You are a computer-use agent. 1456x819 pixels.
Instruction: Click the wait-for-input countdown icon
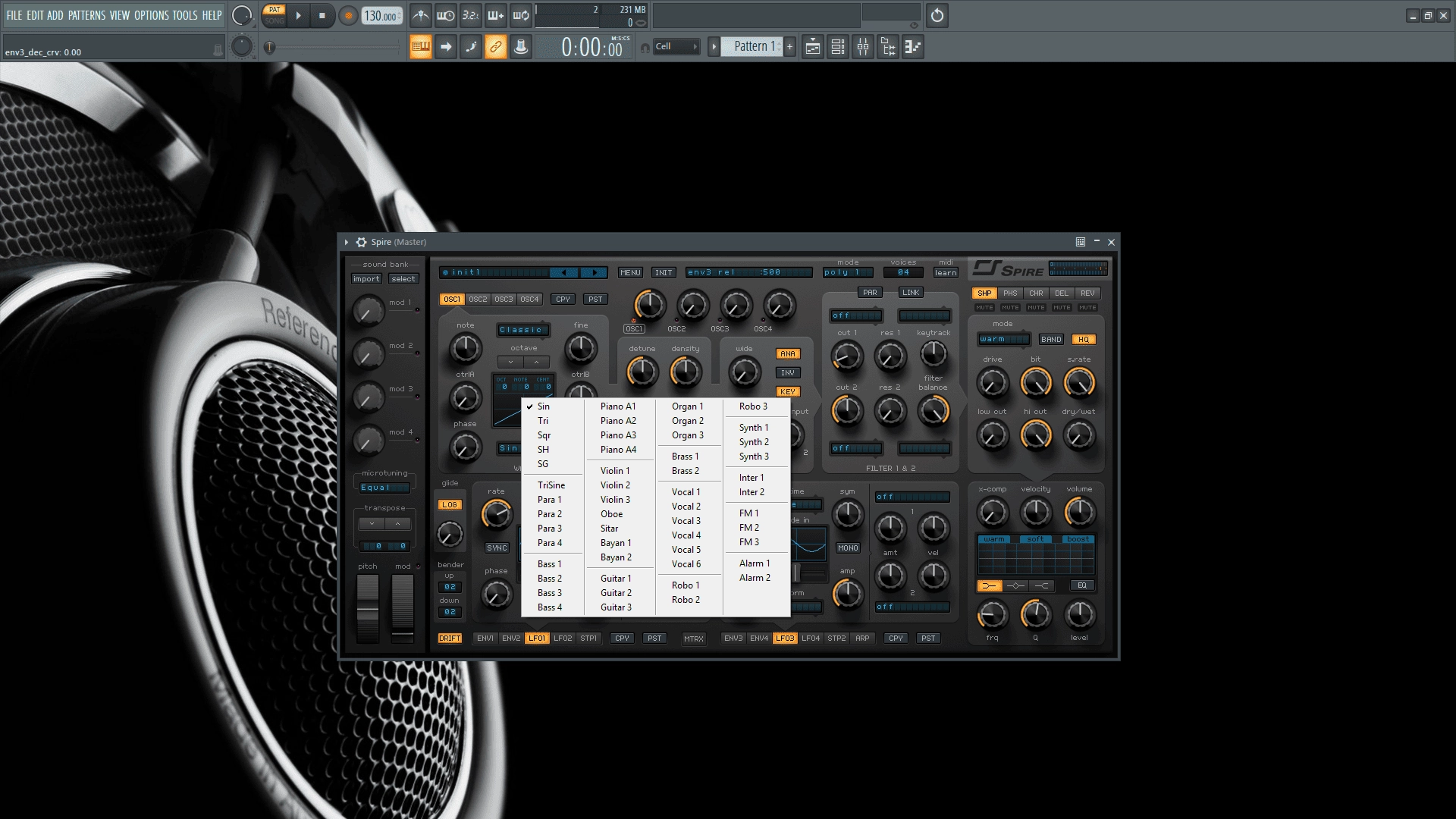pyautogui.click(x=446, y=15)
